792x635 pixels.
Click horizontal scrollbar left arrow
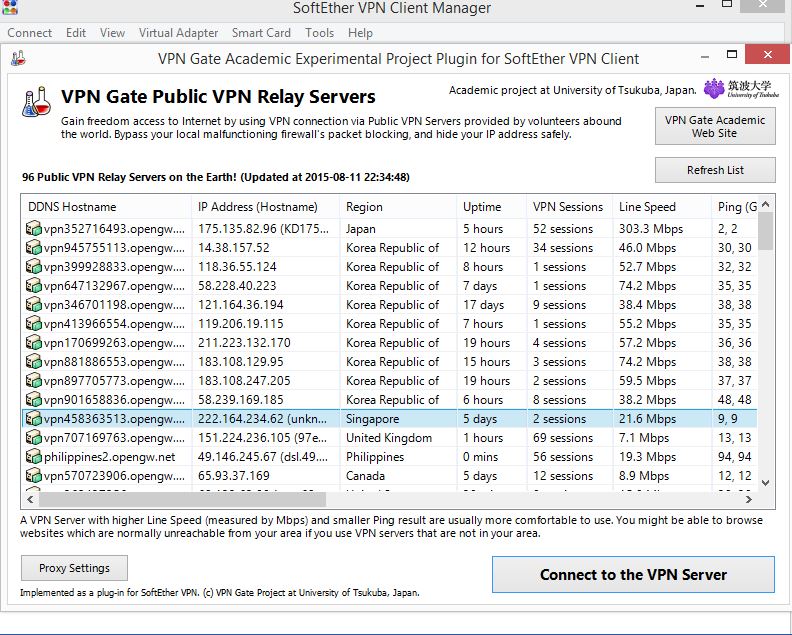[x=30, y=500]
